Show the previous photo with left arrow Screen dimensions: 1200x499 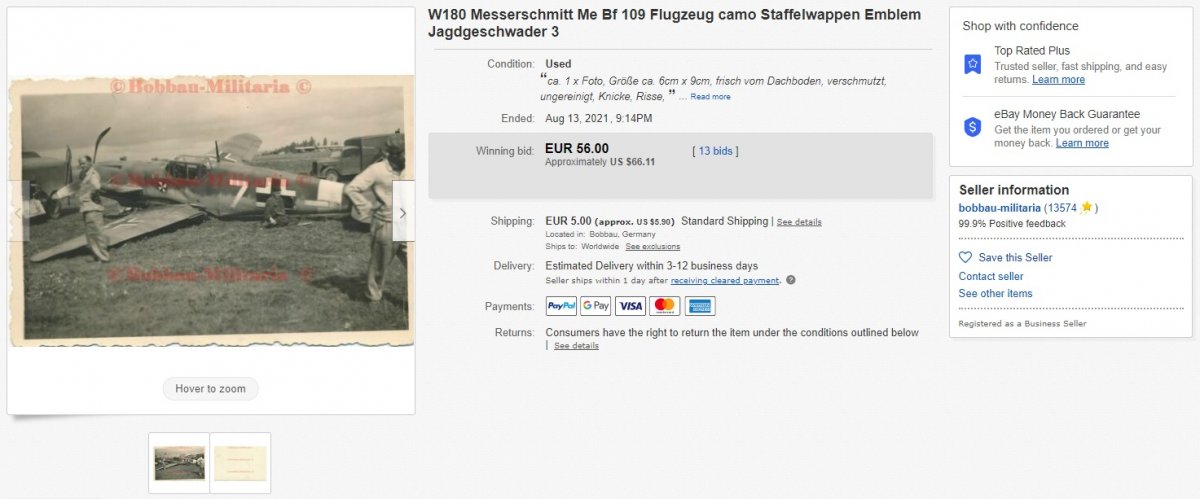click(x=18, y=212)
